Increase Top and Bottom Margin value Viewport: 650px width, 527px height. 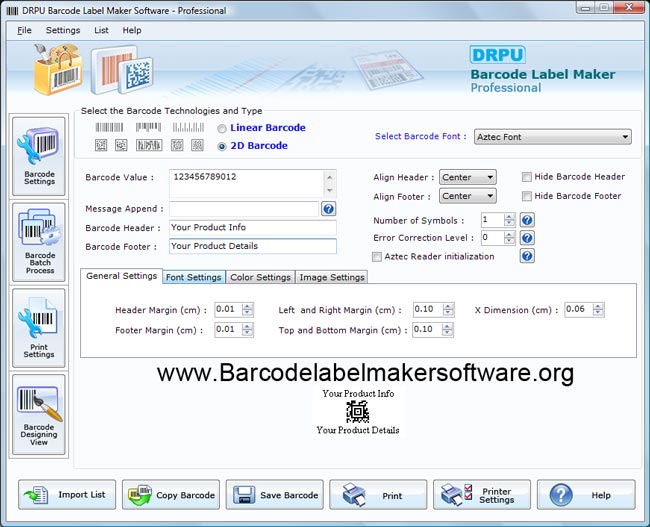click(447, 326)
